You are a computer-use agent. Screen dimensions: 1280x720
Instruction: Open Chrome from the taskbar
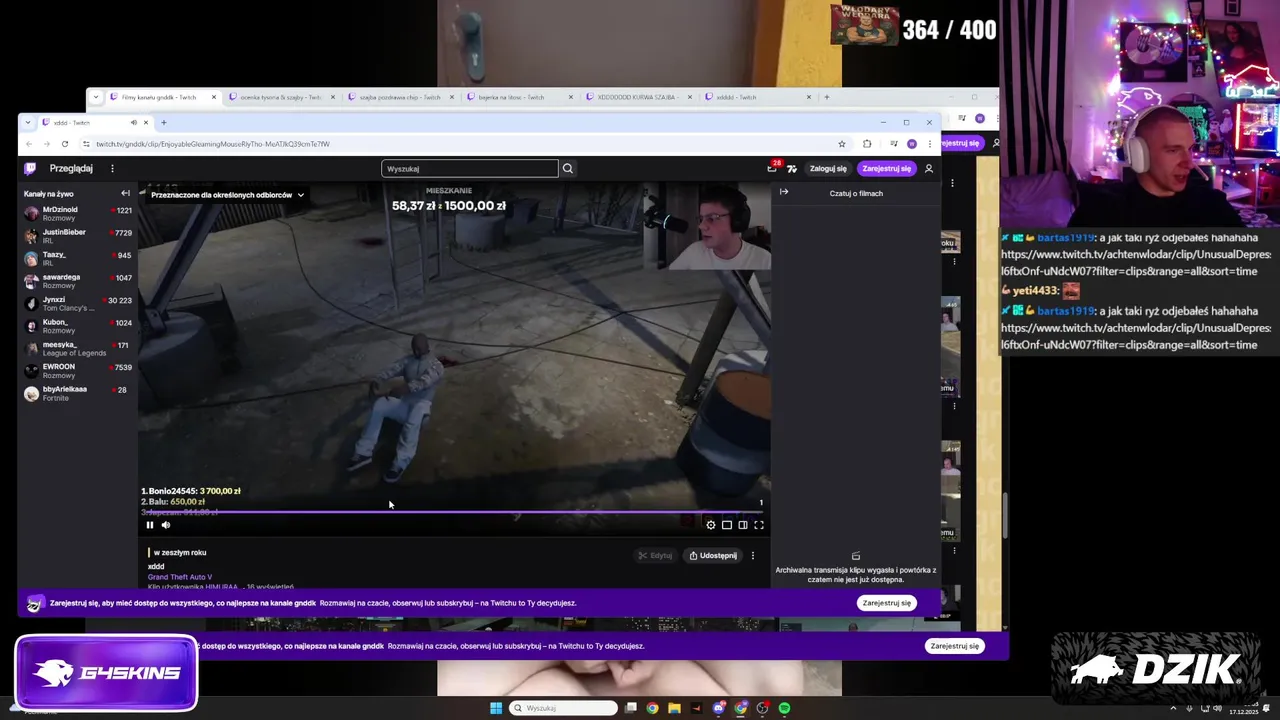click(653, 708)
